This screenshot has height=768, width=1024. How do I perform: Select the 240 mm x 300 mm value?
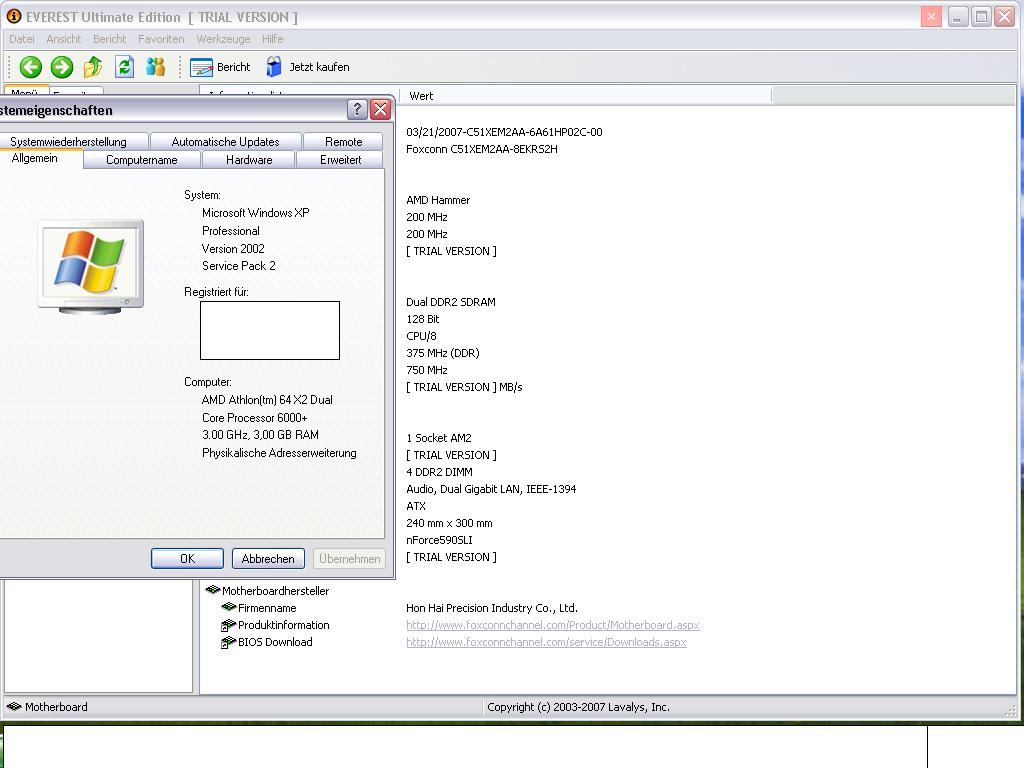pyautogui.click(x=449, y=522)
